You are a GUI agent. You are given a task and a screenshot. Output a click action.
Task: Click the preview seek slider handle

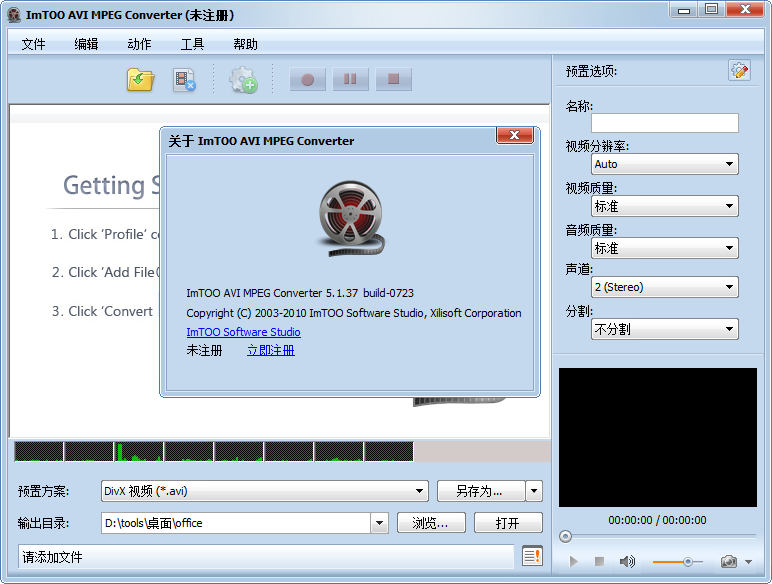coord(565,536)
